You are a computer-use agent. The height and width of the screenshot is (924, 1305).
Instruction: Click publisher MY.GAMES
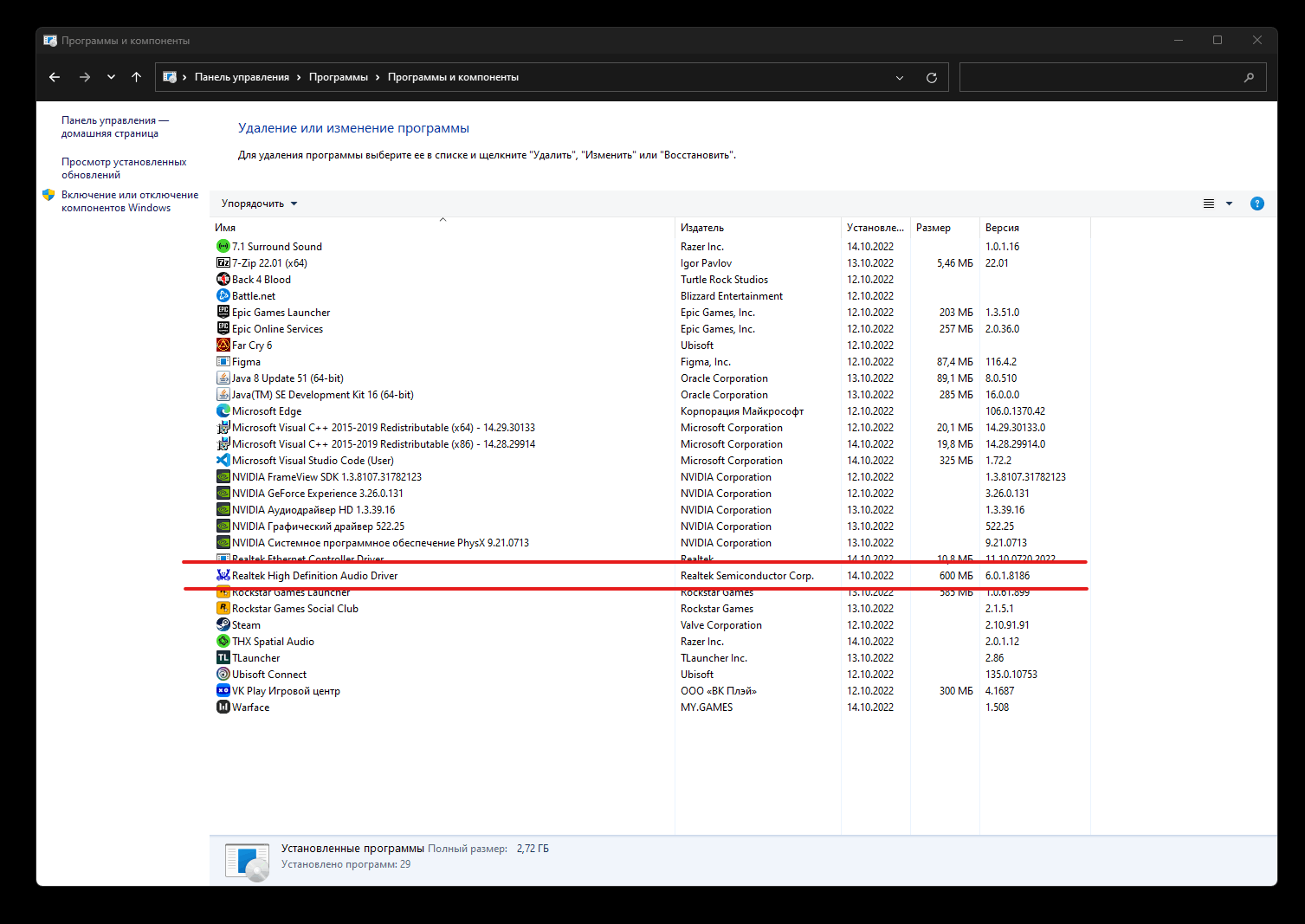707,708
